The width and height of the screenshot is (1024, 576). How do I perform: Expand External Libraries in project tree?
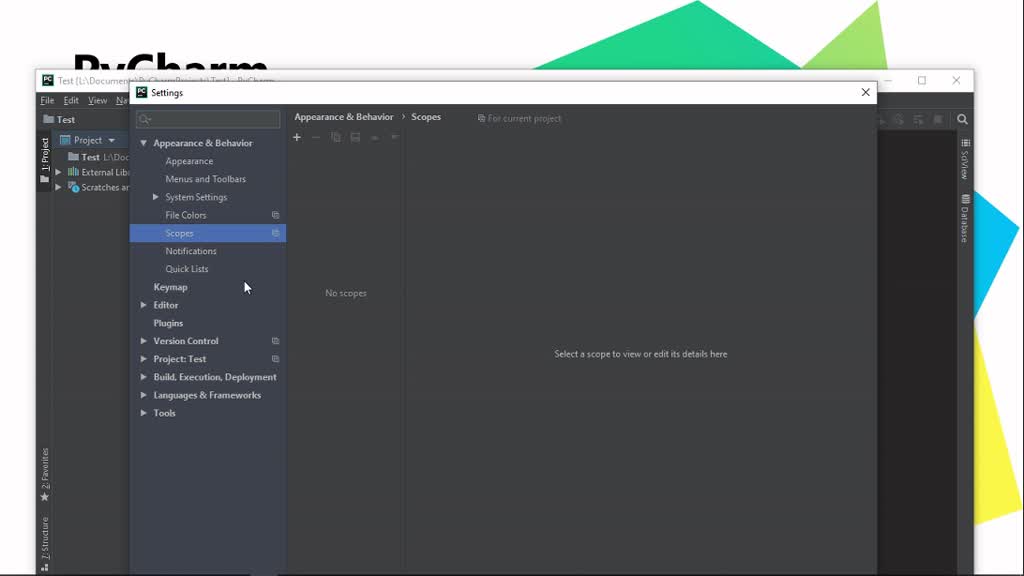pos(59,172)
